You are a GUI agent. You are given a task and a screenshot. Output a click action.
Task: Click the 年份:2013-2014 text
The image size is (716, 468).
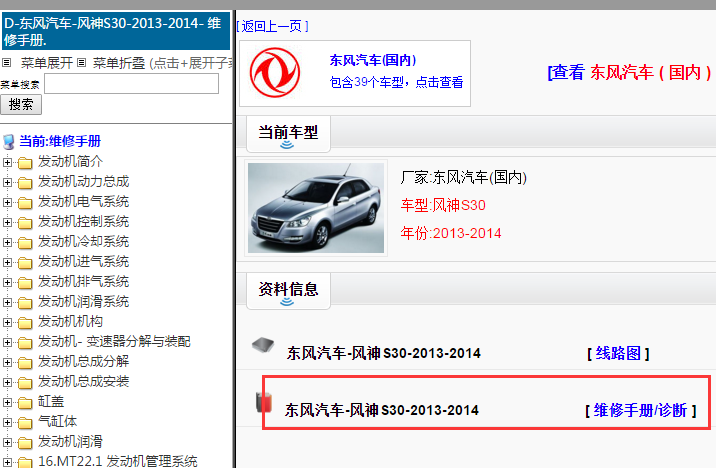tap(451, 233)
